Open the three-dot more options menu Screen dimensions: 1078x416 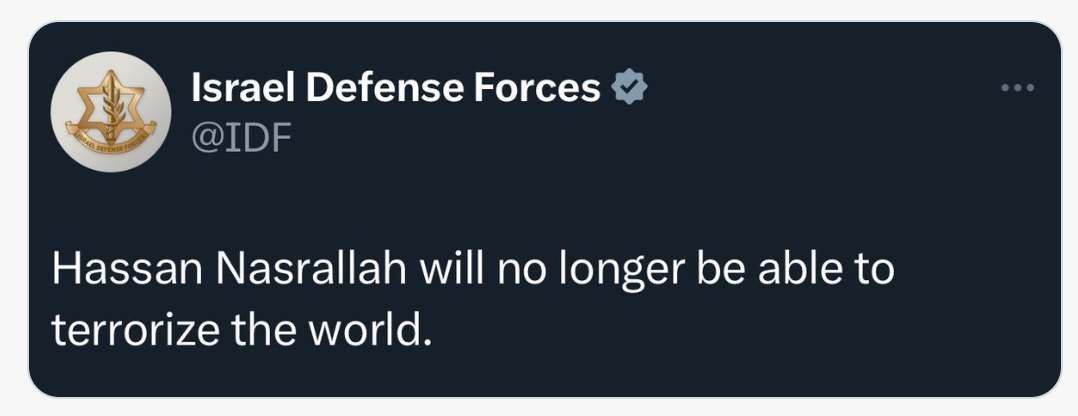pyautogui.click(x=1018, y=87)
